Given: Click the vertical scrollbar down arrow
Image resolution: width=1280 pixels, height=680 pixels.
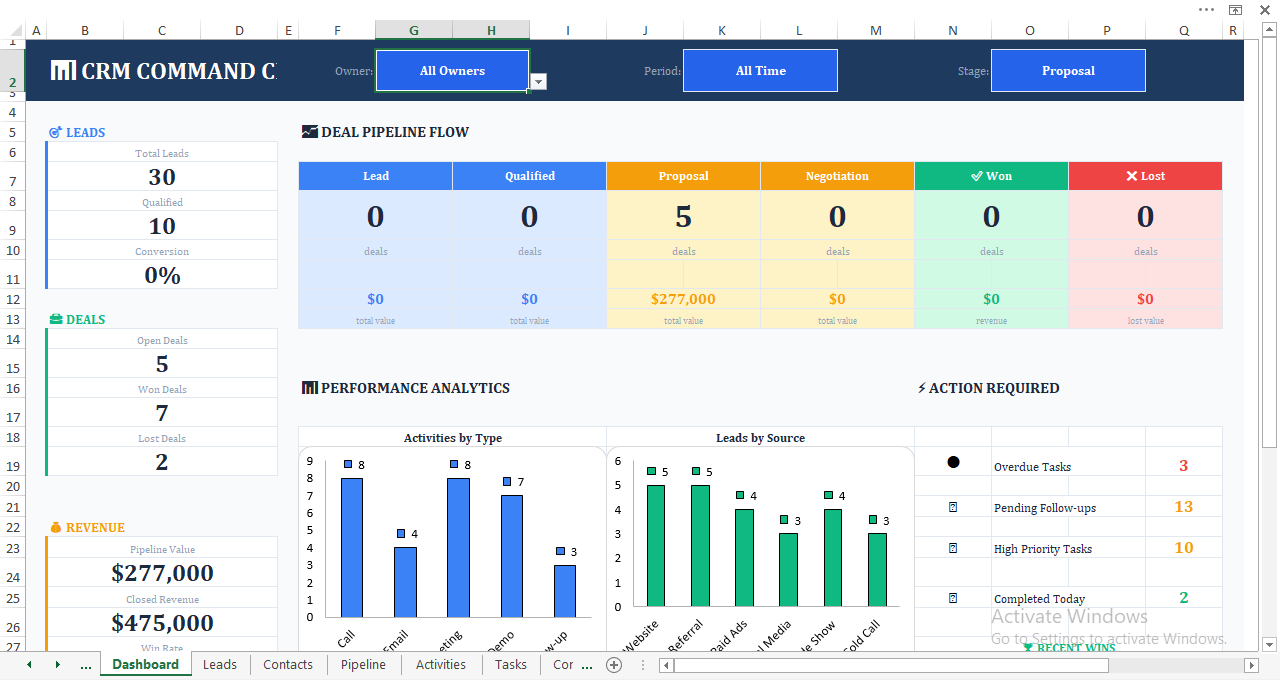Looking at the screenshot, I should tap(1269, 643).
